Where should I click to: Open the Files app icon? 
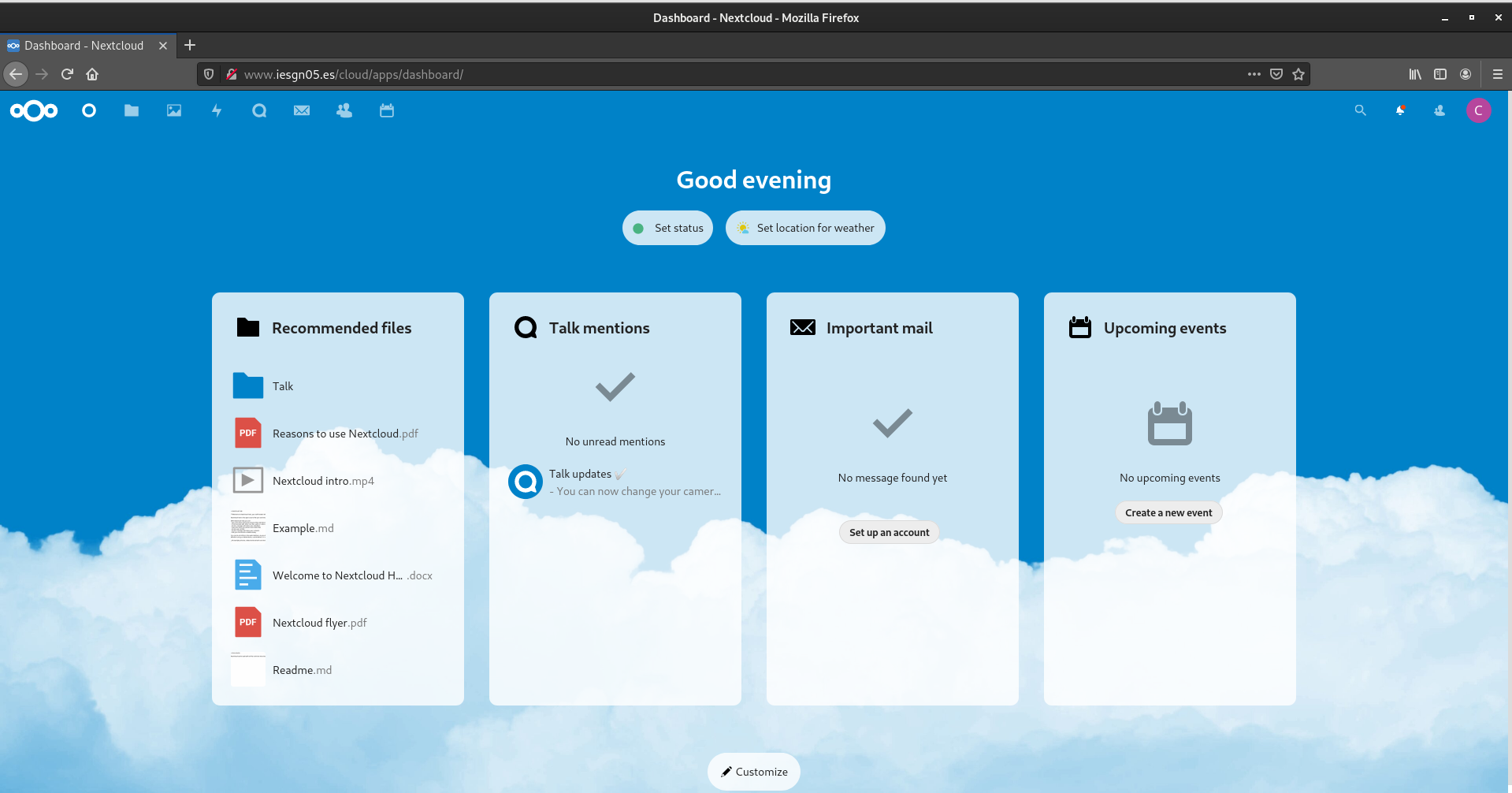click(x=132, y=111)
